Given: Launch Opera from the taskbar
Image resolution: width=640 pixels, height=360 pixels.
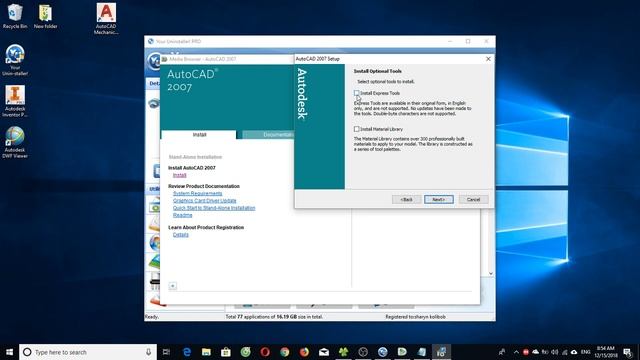Looking at the screenshot, I should pyautogui.click(x=265, y=352).
